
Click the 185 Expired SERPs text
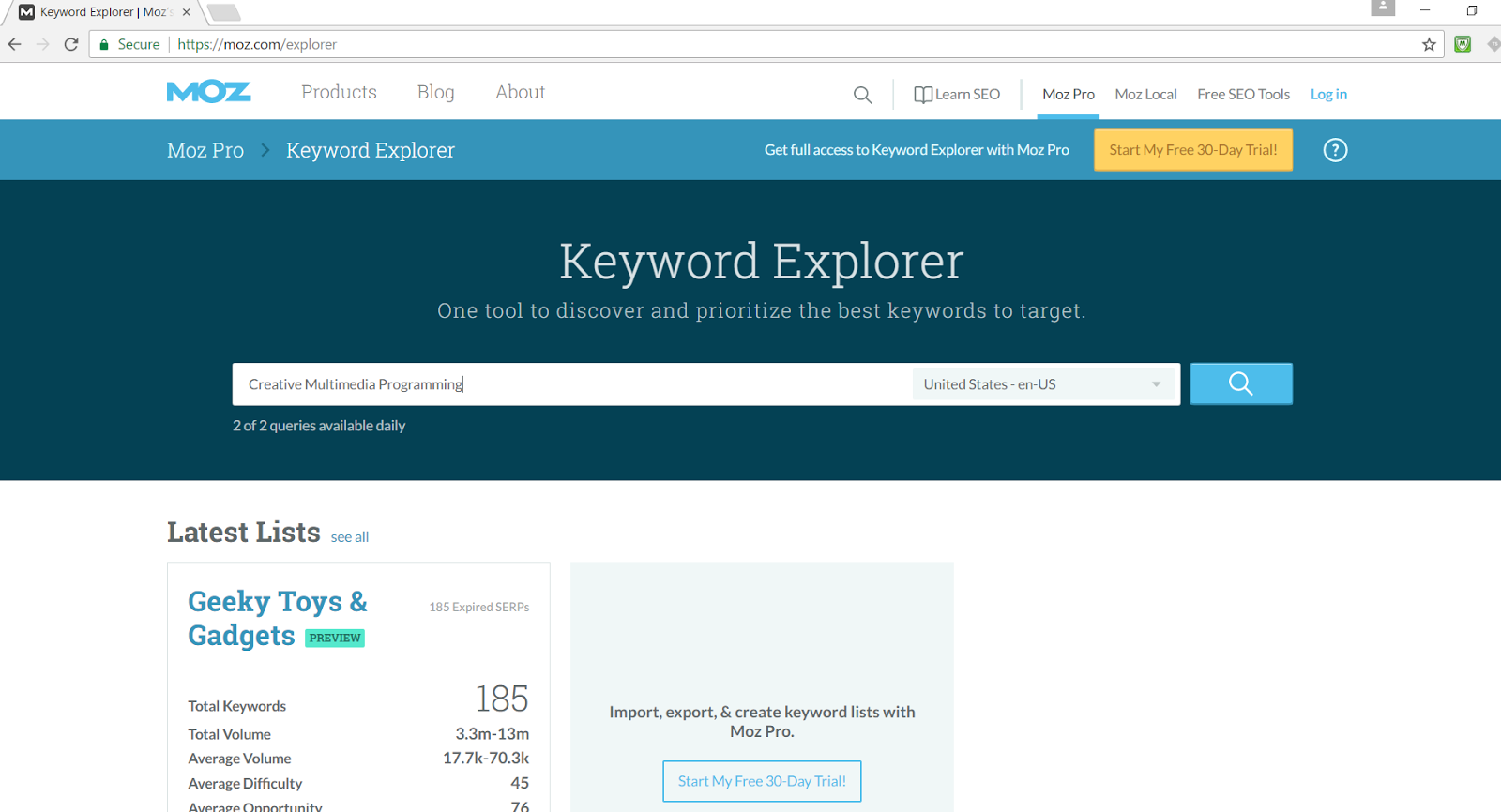[479, 608]
